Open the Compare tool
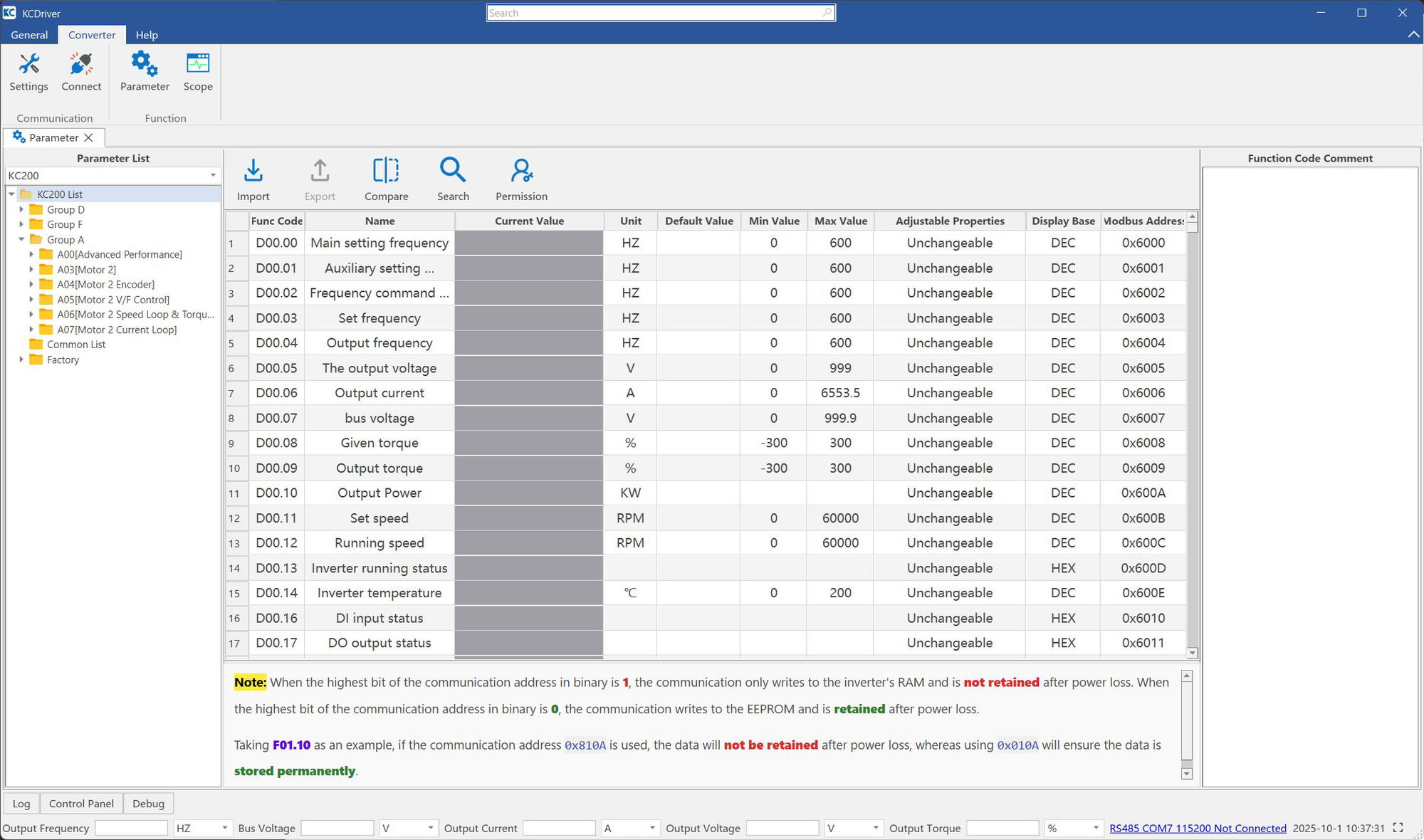The height and width of the screenshot is (840, 1424). coord(386,178)
